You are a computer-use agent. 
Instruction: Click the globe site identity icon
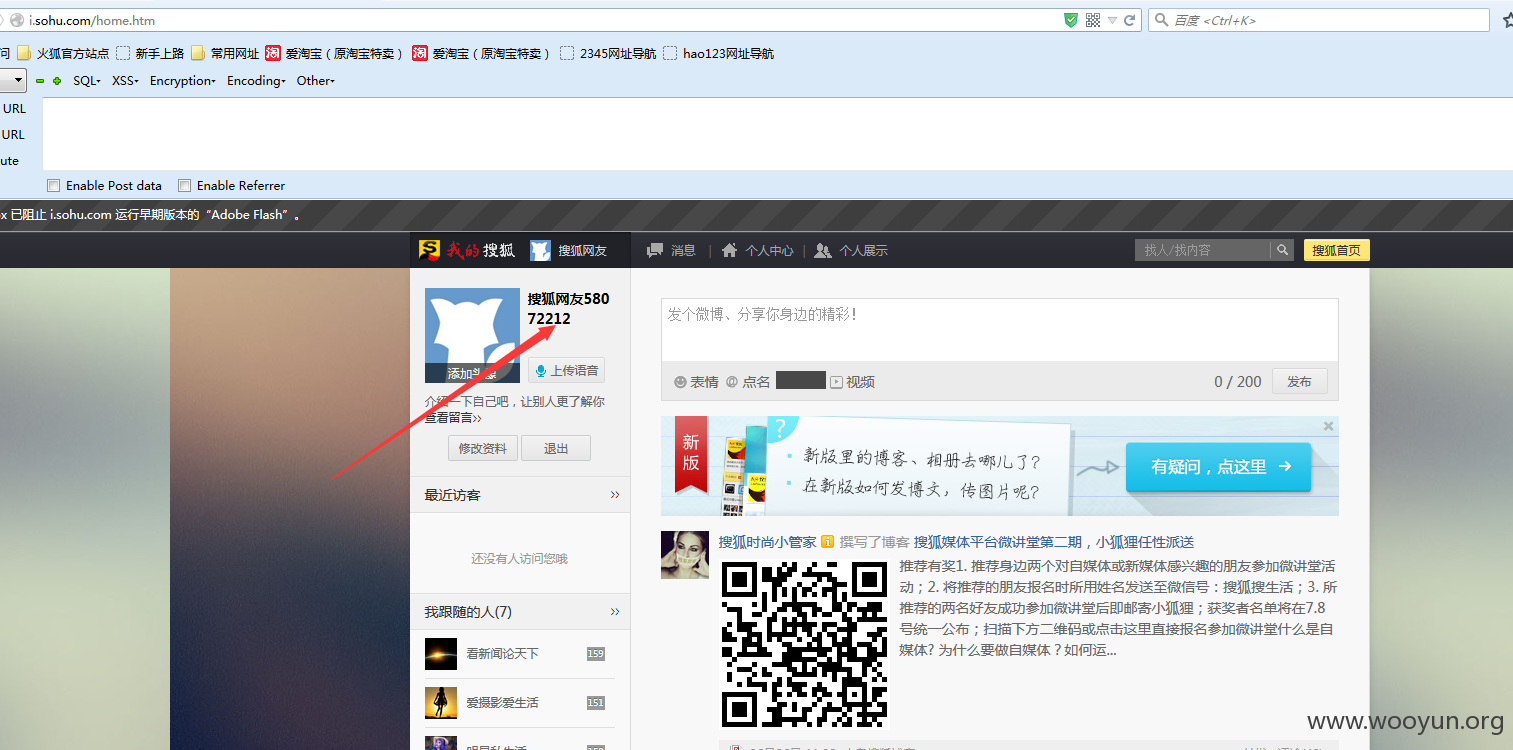[x=16, y=20]
